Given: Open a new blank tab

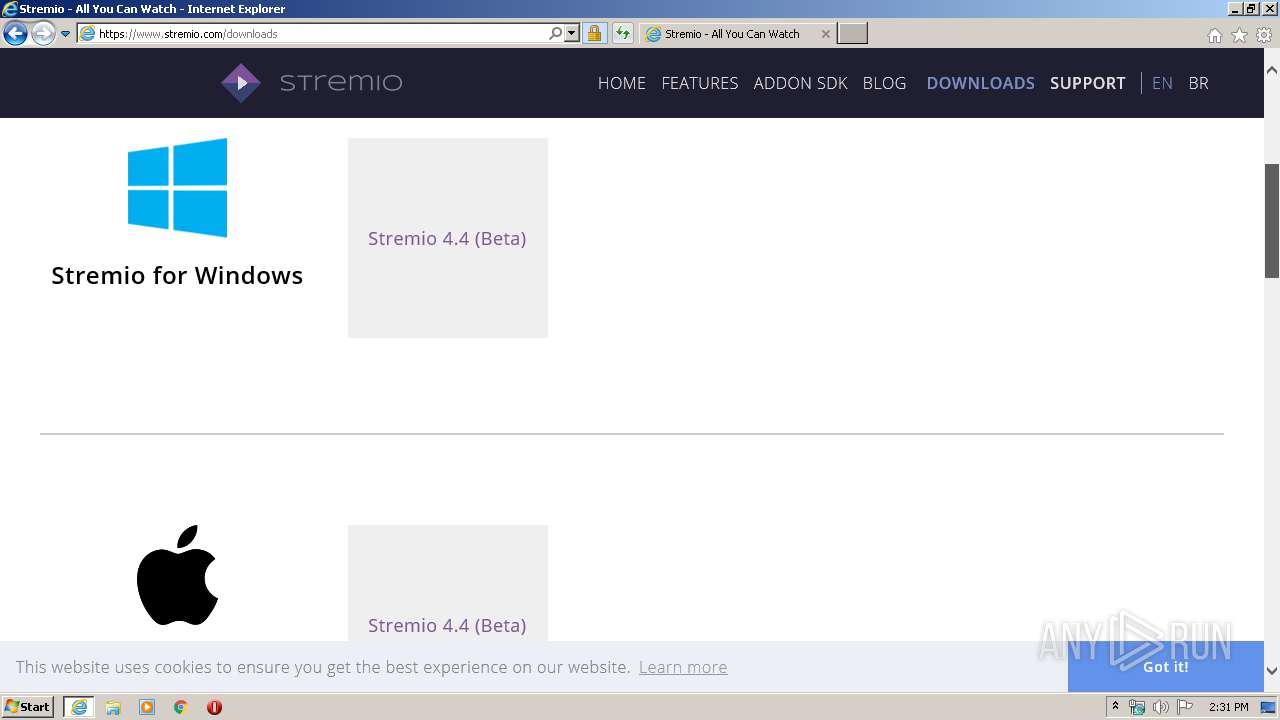Looking at the screenshot, I should coord(852,34).
